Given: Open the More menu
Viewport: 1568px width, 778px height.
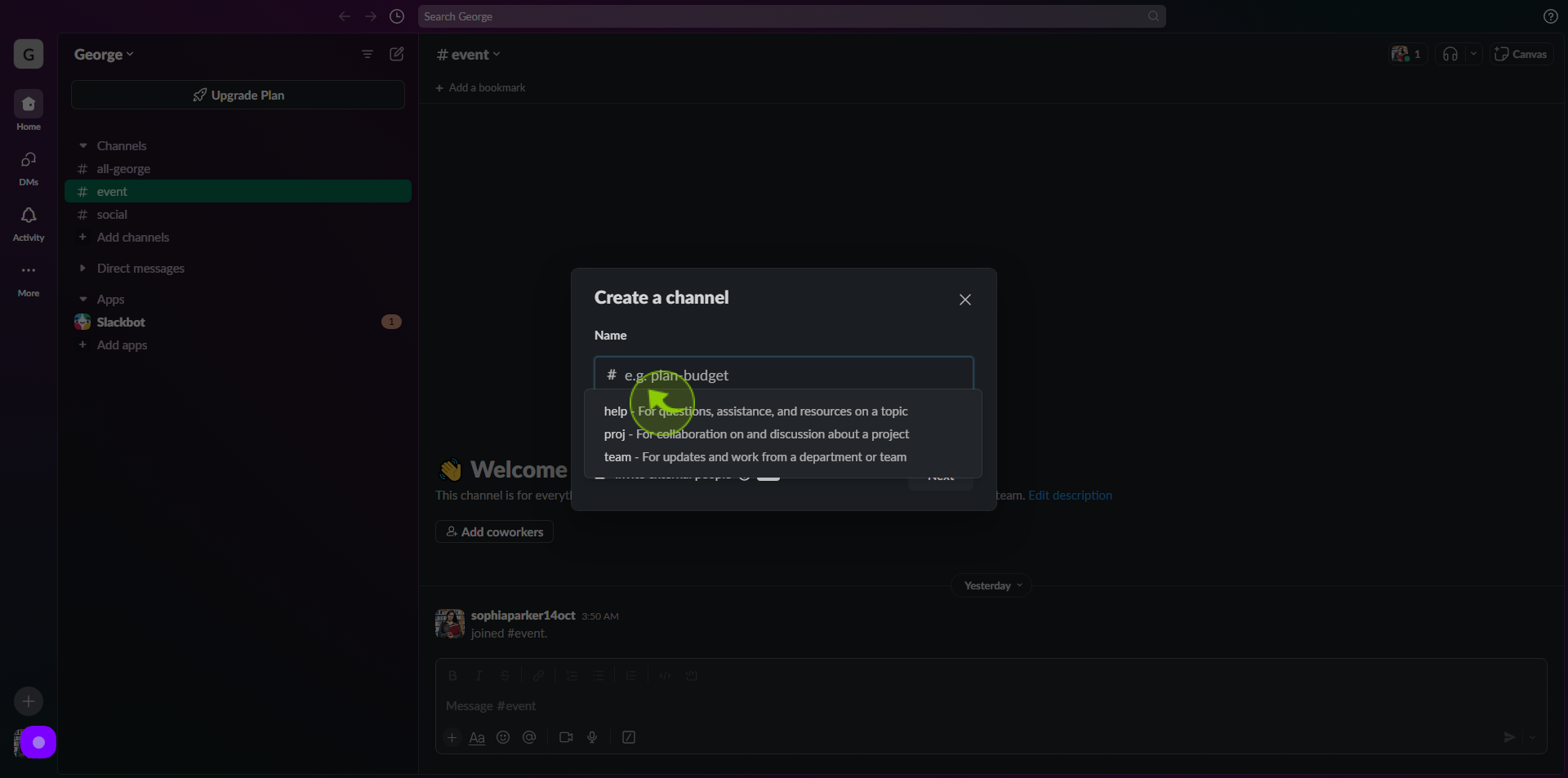Looking at the screenshot, I should tap(29, 278).
